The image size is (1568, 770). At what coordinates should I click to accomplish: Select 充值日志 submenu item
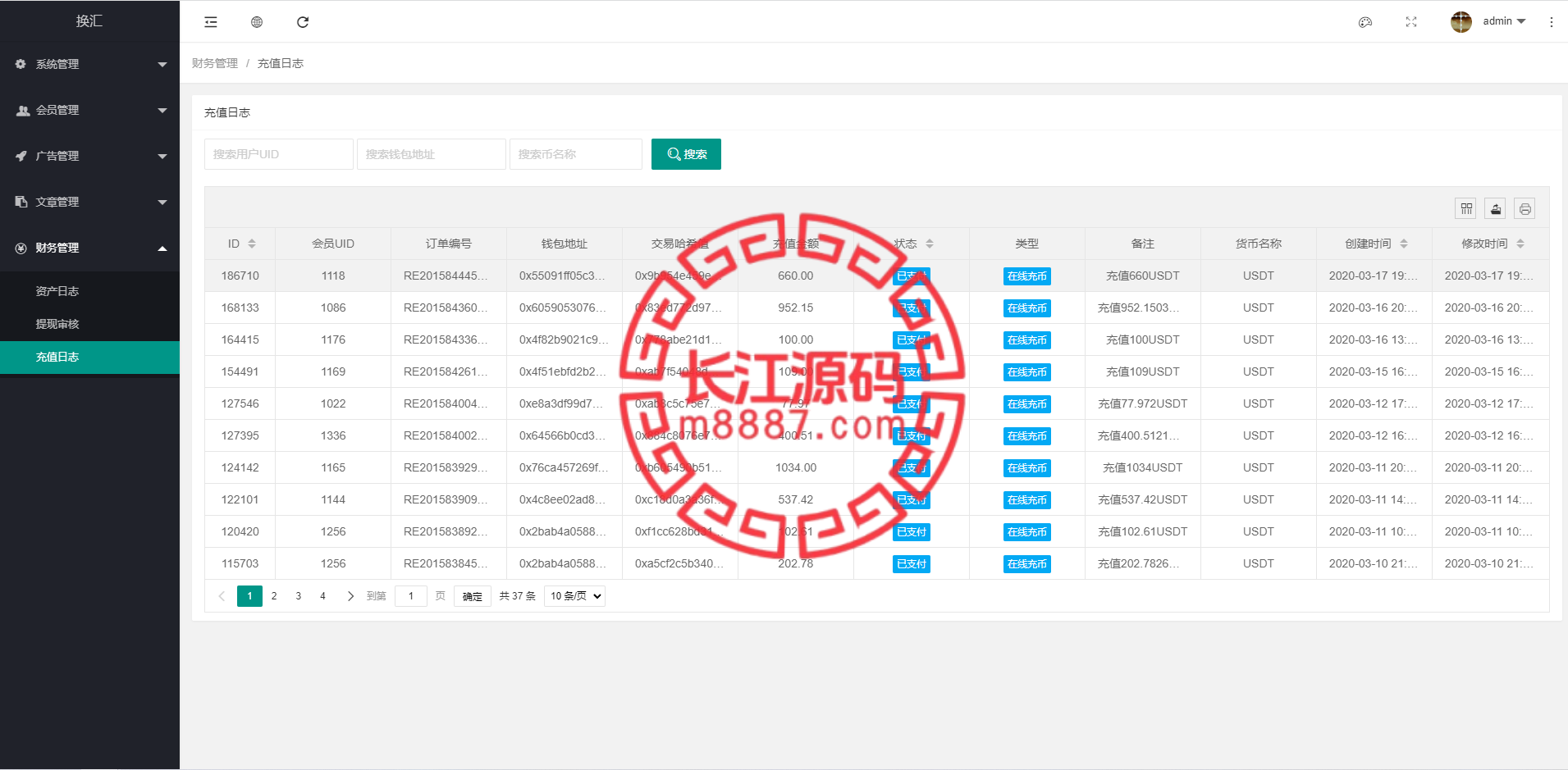[89, 358]
